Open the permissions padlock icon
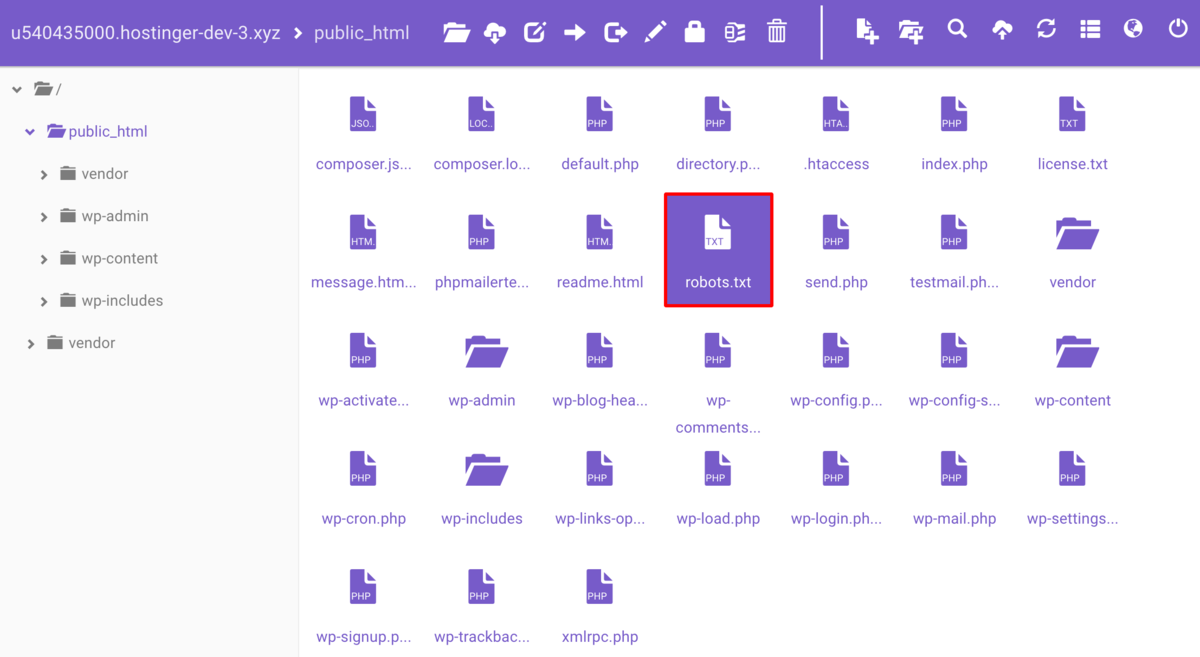 (695, 32)
